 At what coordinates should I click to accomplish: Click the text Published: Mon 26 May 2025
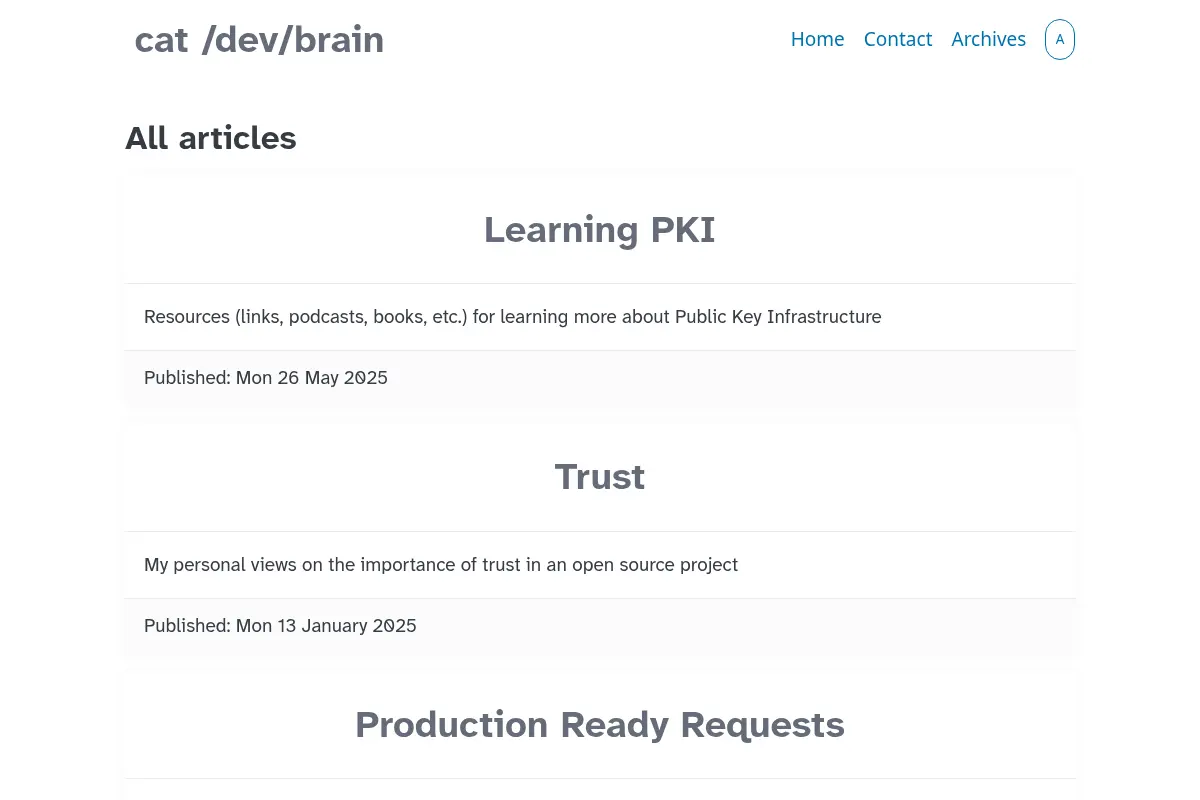[x=266, y=378]
